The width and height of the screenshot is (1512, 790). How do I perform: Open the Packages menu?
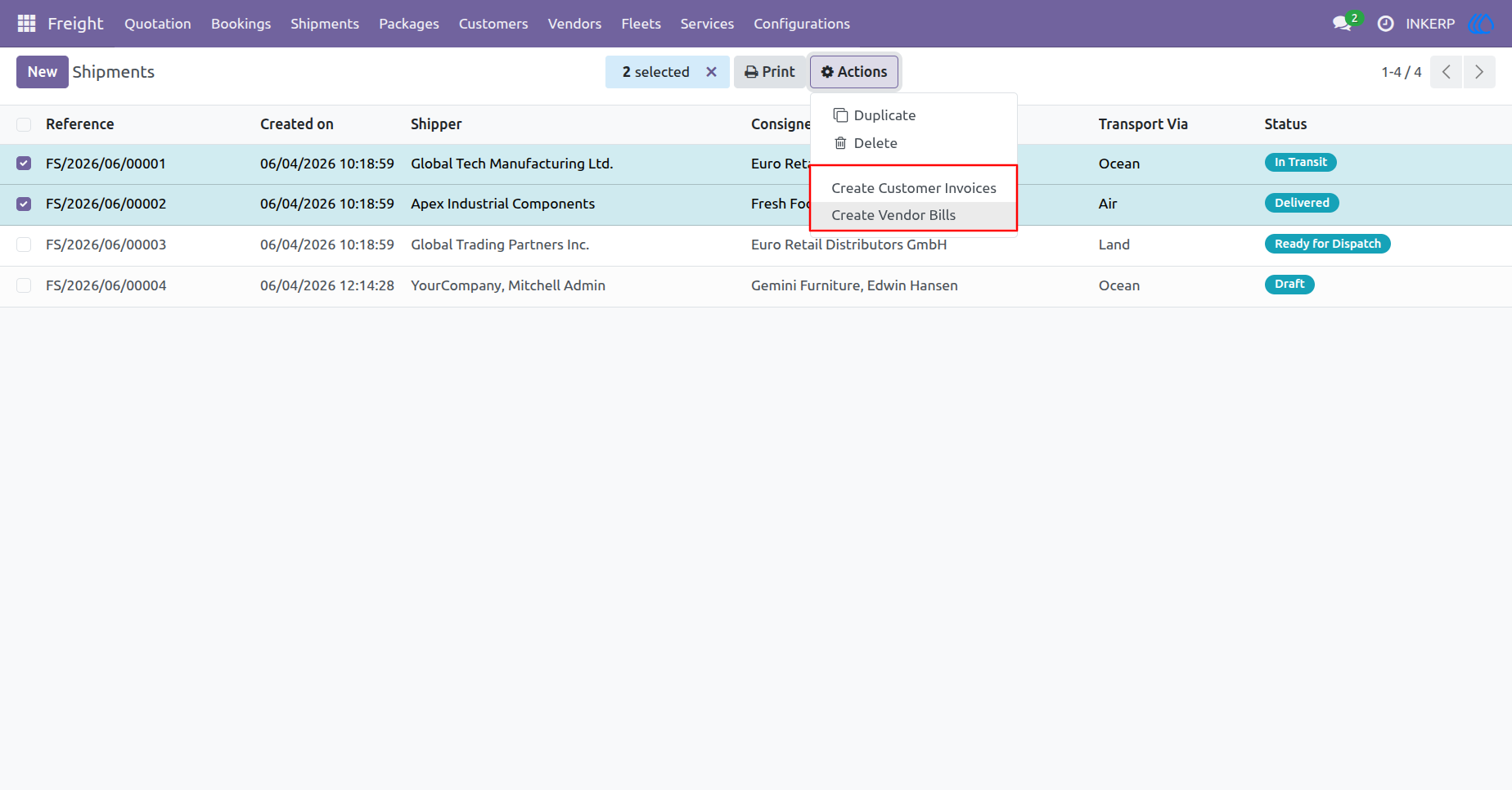(409, 24)
